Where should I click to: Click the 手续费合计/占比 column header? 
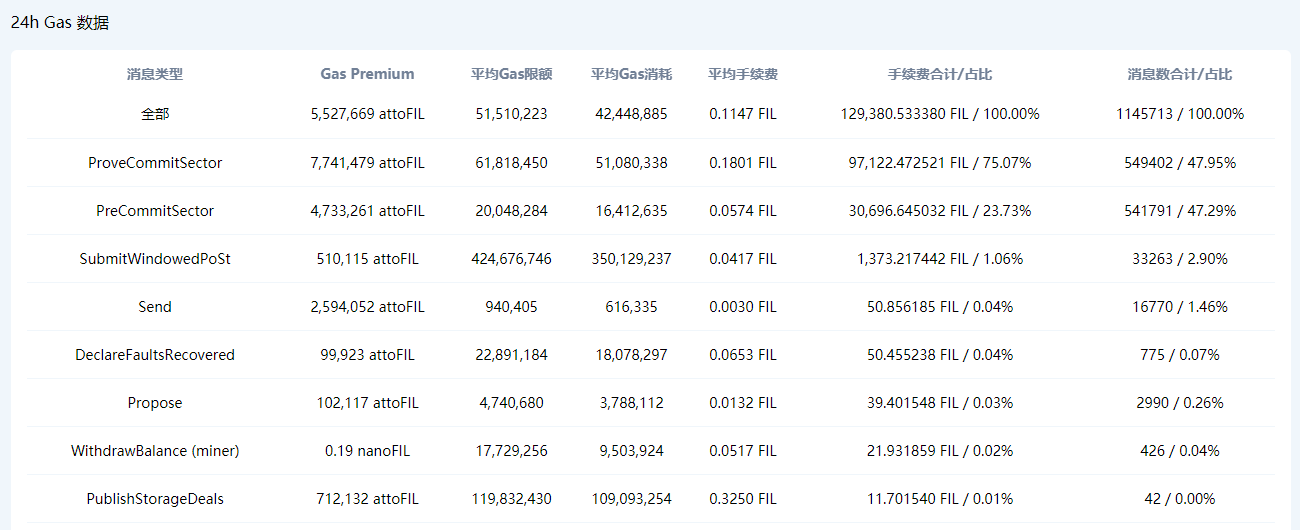pos(940,74)
